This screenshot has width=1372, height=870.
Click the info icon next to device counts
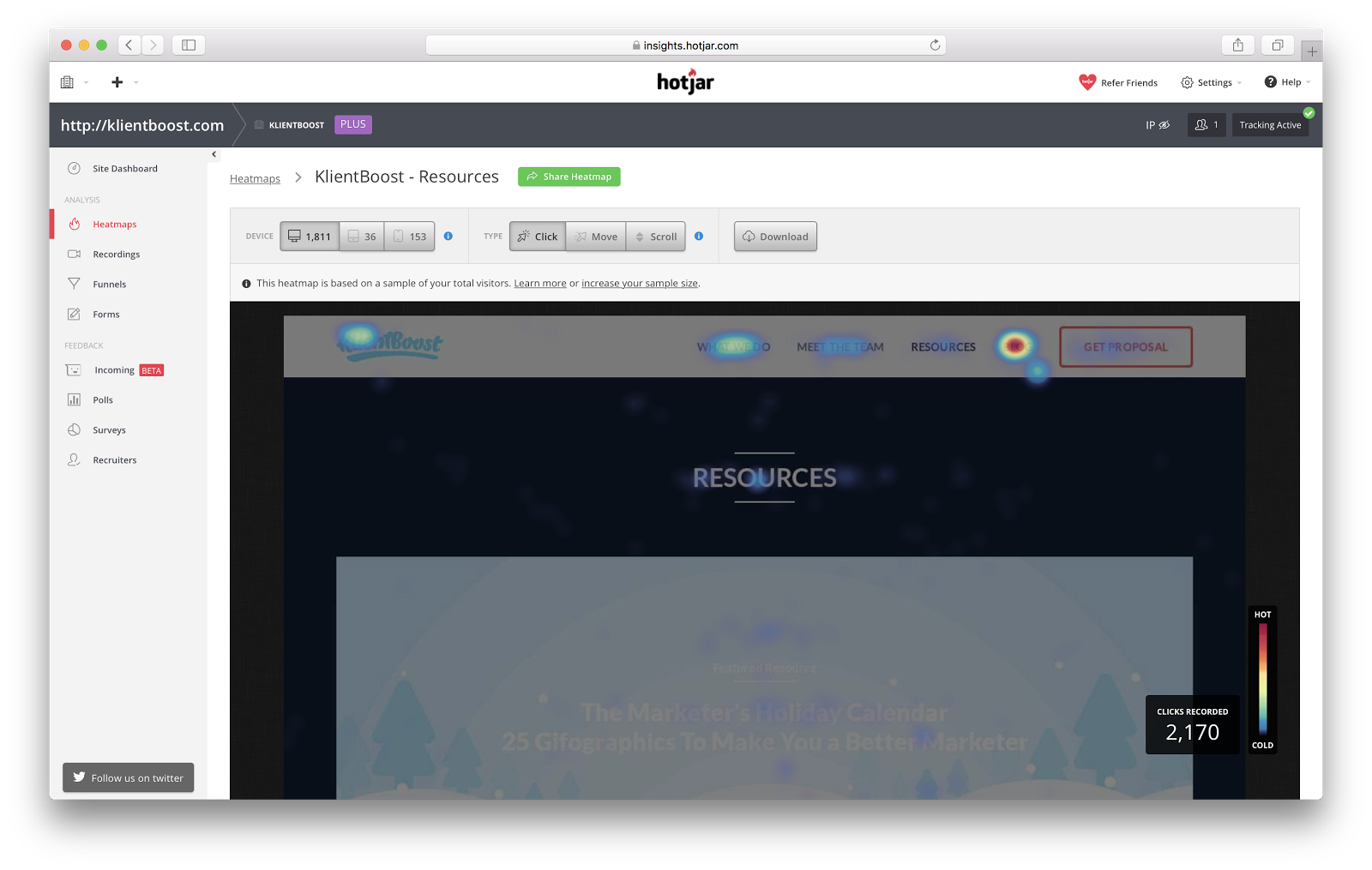(448, 237)
